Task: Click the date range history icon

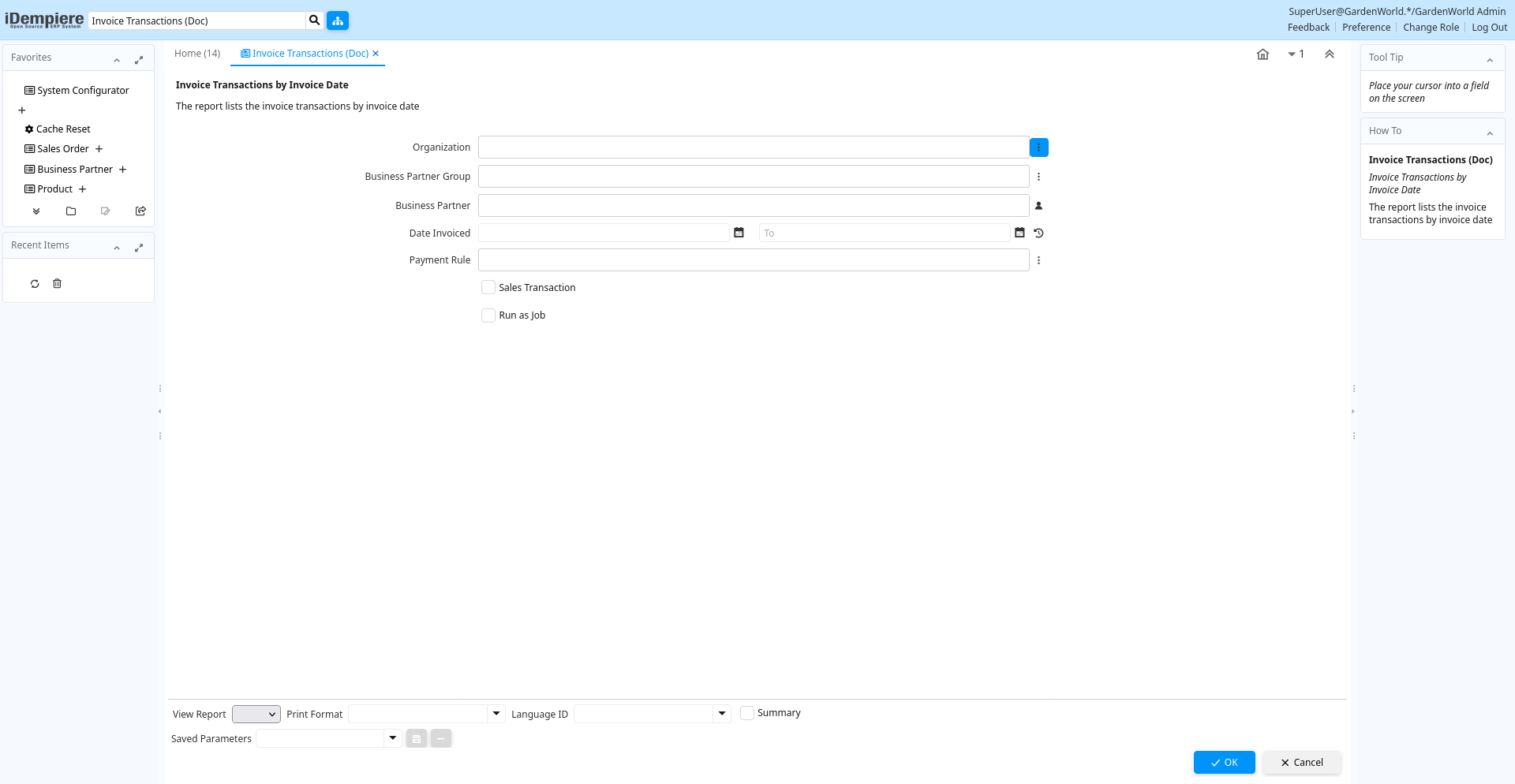Action: tap(1038, 233)
